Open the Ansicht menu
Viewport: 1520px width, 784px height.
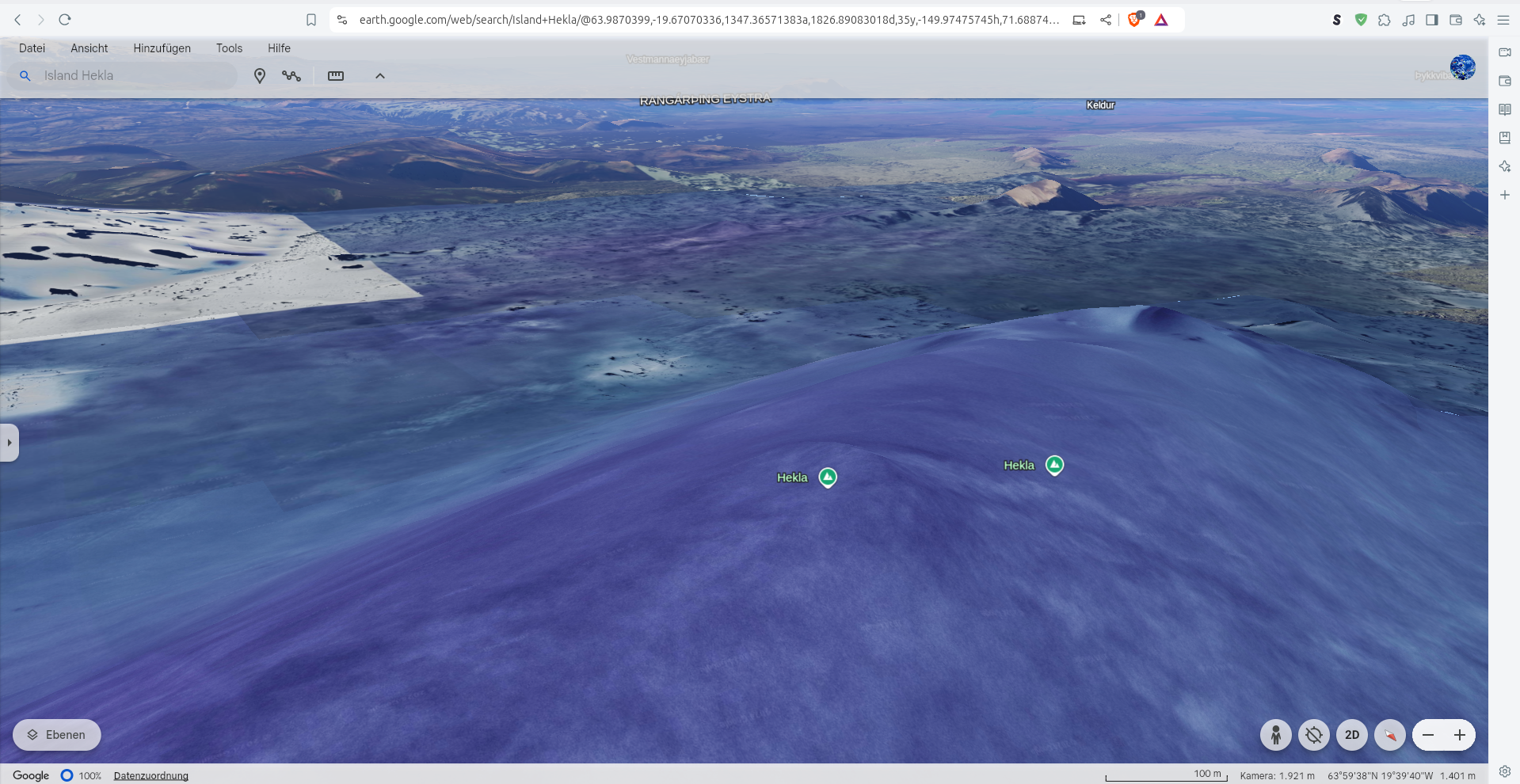tap(90, 48)
